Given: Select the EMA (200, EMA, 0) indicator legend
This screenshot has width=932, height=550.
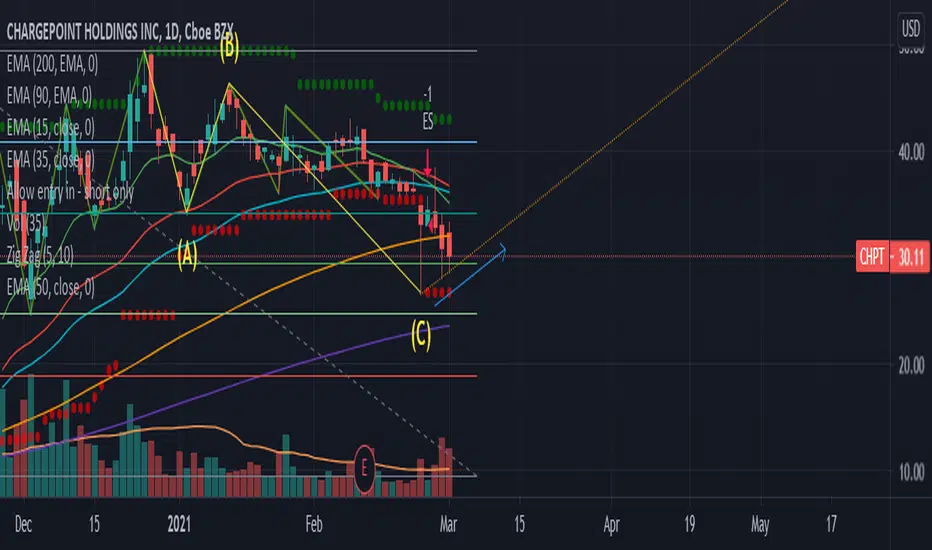Looking at the screenshot, I should 52,64.
